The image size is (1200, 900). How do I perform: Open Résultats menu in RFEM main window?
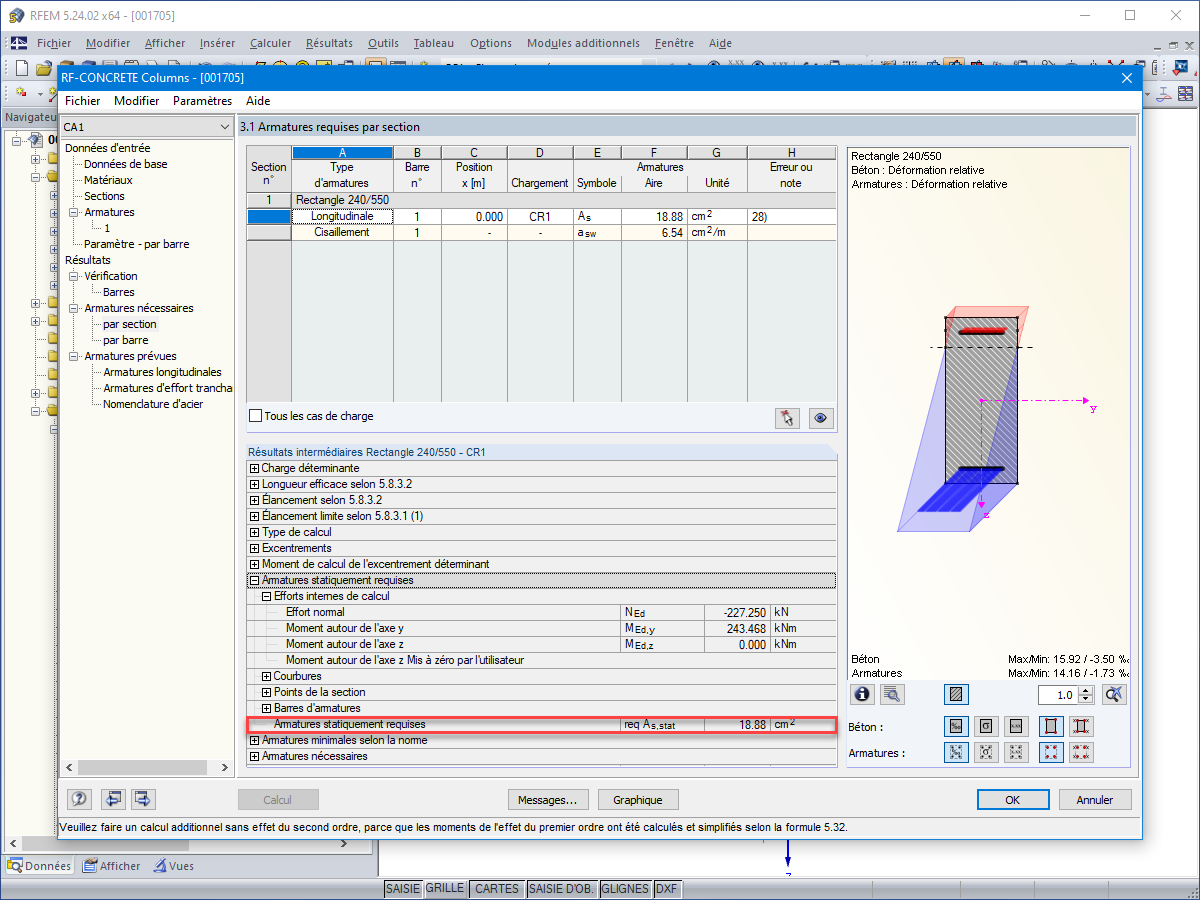click(329, 43)
